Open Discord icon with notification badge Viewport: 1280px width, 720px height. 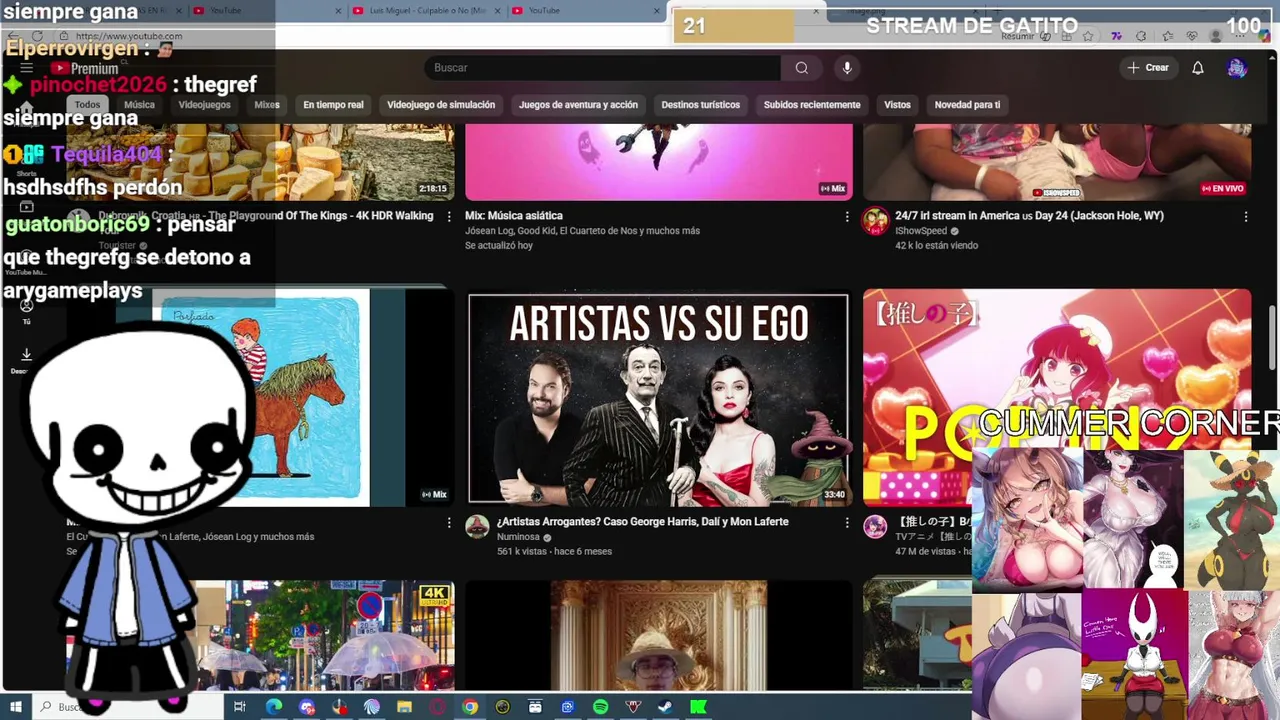307,707
